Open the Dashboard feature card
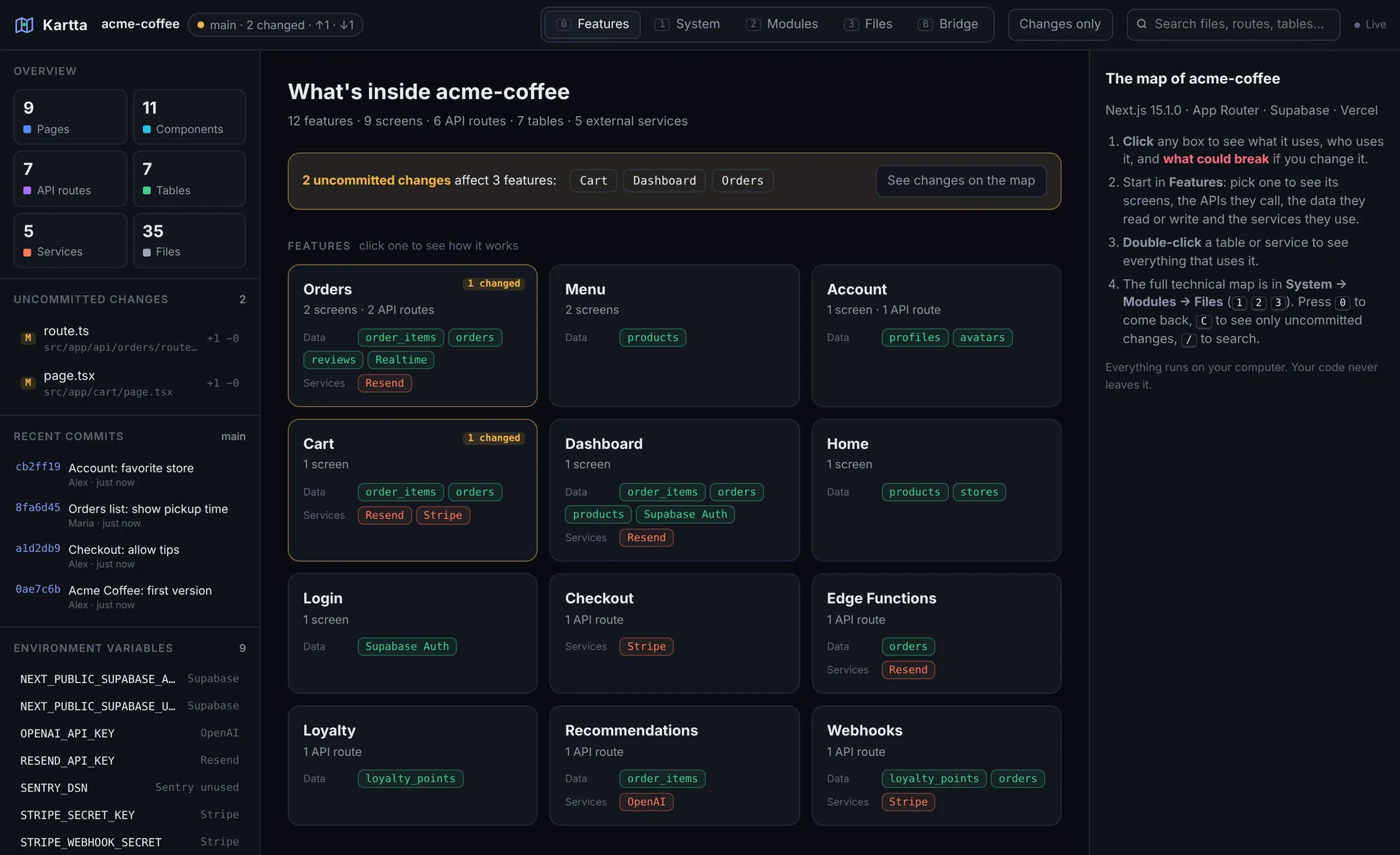This screenshot has width=1400, height=855. 674,490
